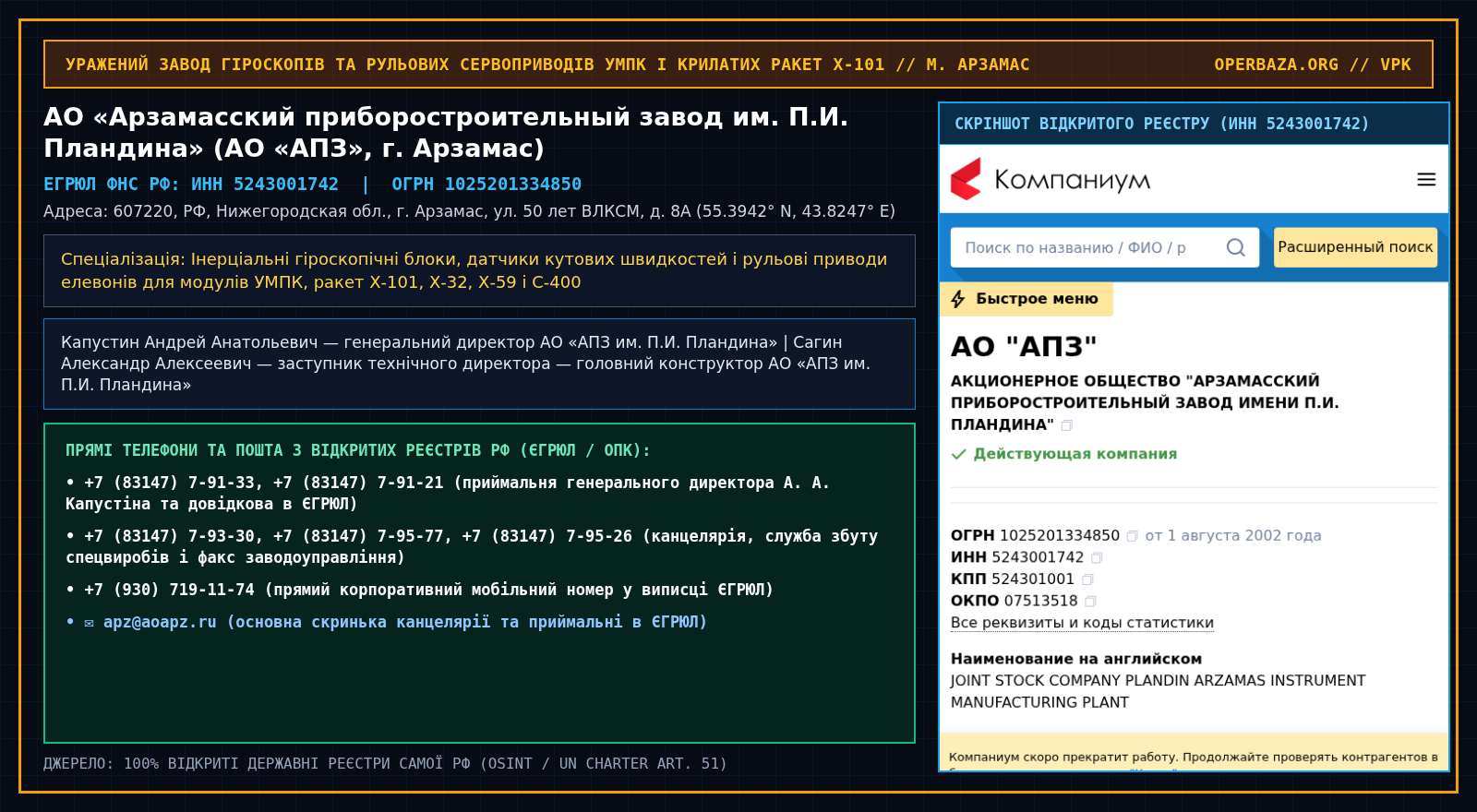The height and width of the screenshot is (812, 1477).
Task: Open the hamburger menu in Компаниум header
Action: (x=1426, y=180)
